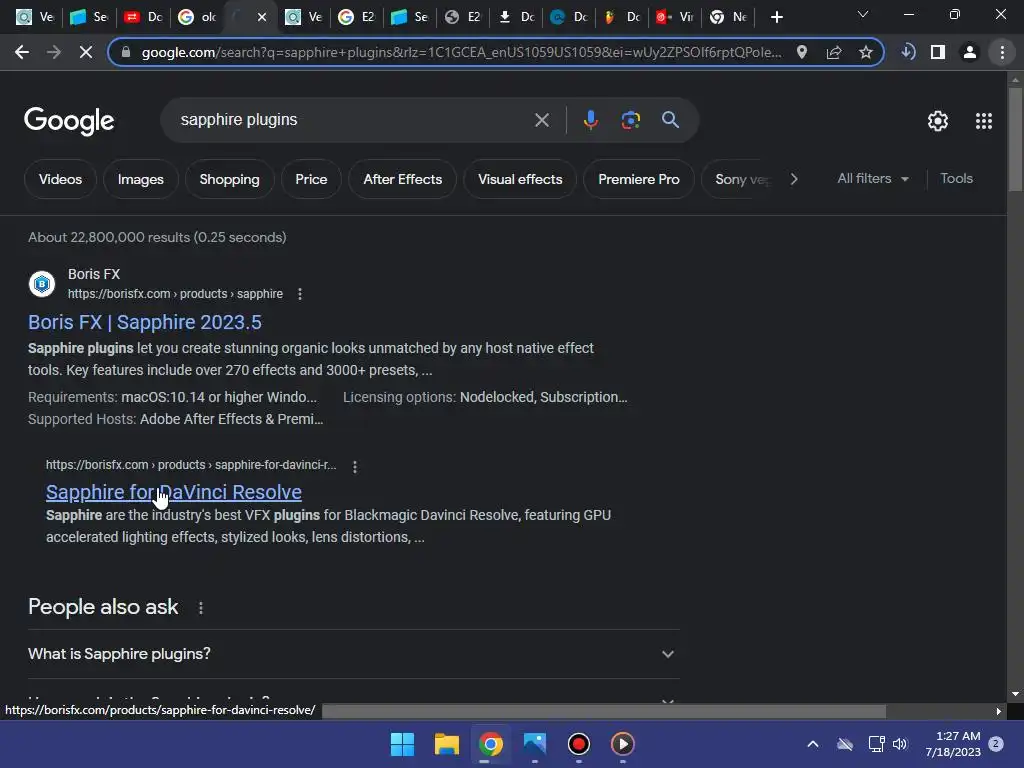Open the Chrome profile menu

click(x=970, y=52)
